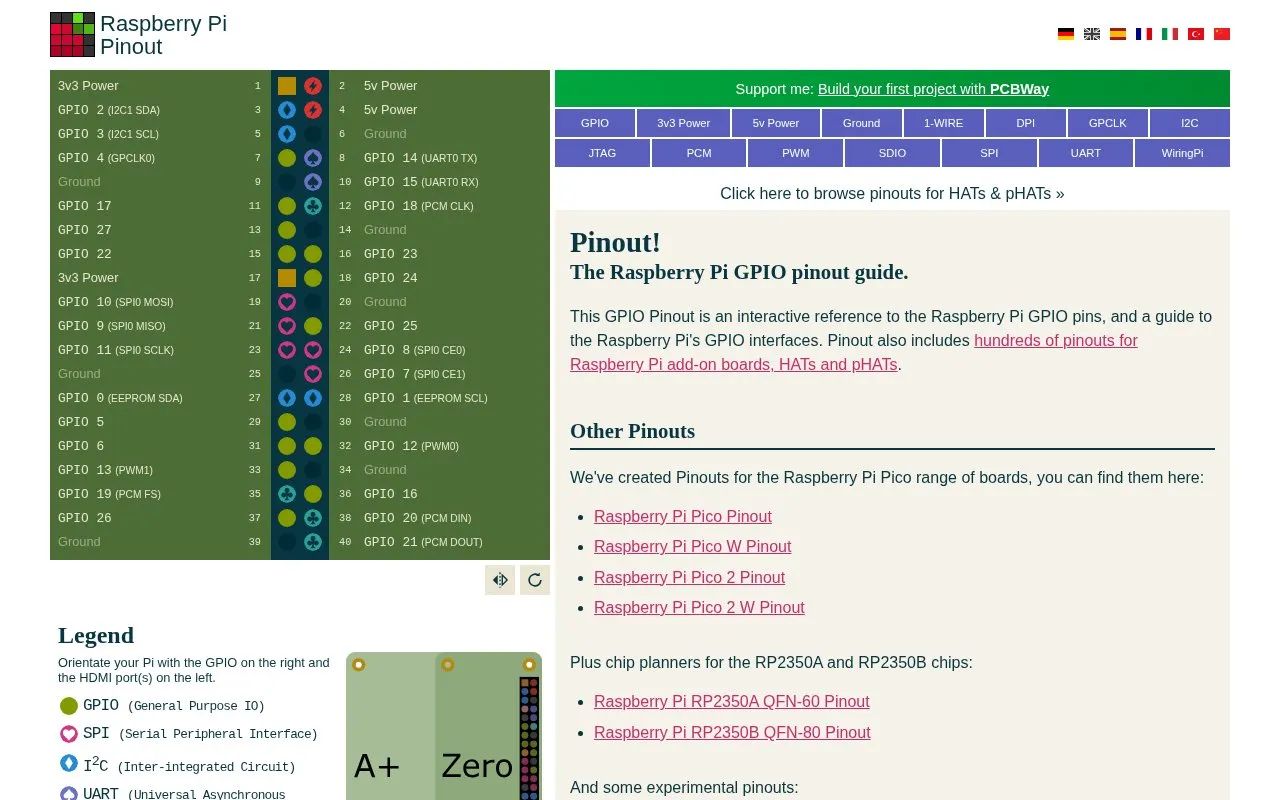Open Raspberry Pi Pico 2 W Pinout
The height and width of the screenshot is (800, 1280).
pyautogui.click(x=699, y=607)
